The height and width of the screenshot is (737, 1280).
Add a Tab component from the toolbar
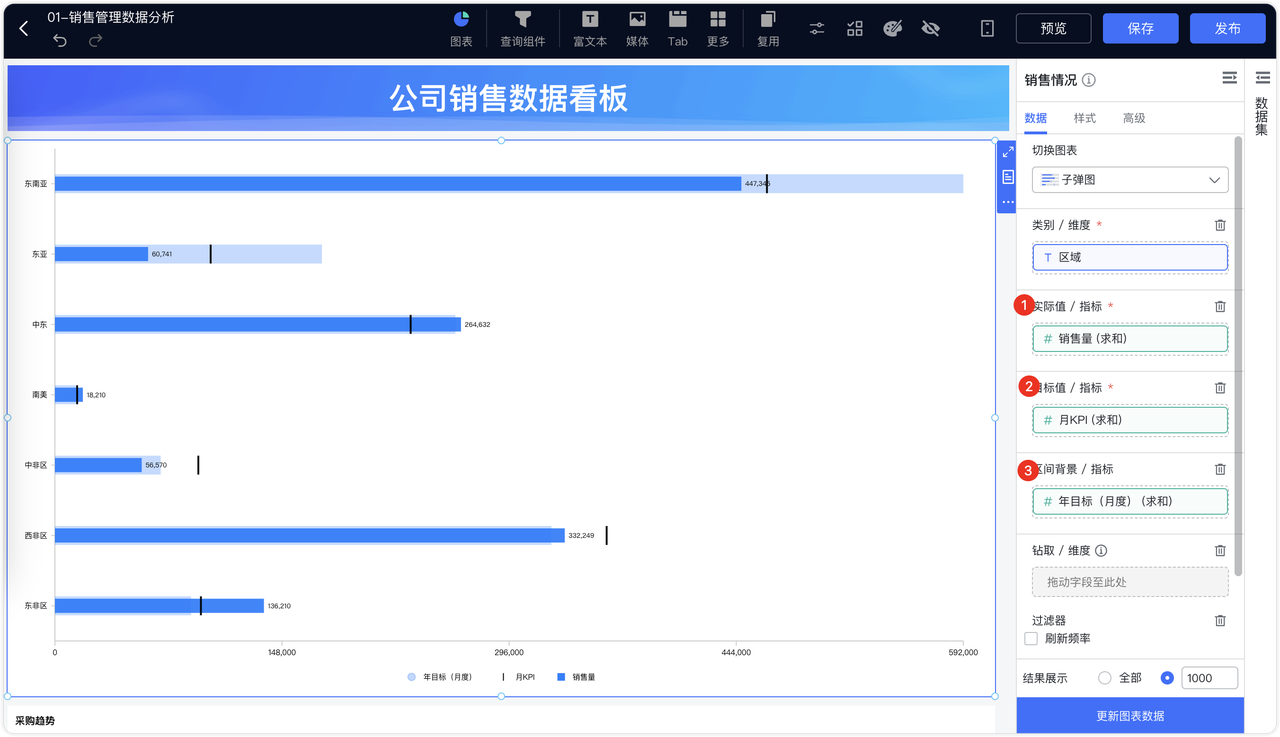pyautogui.click(x=678, y=29)
